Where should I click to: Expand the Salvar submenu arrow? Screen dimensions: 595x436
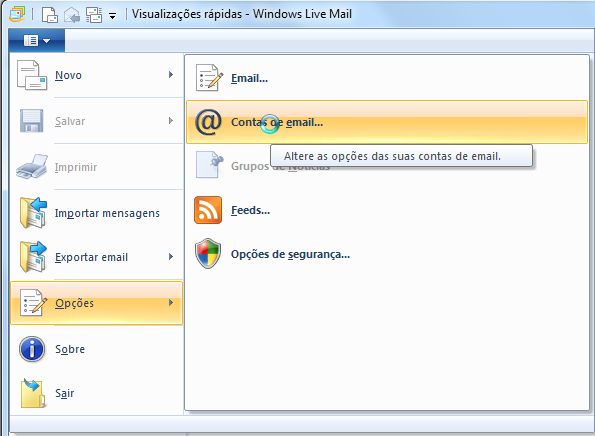tap(171, 121)
